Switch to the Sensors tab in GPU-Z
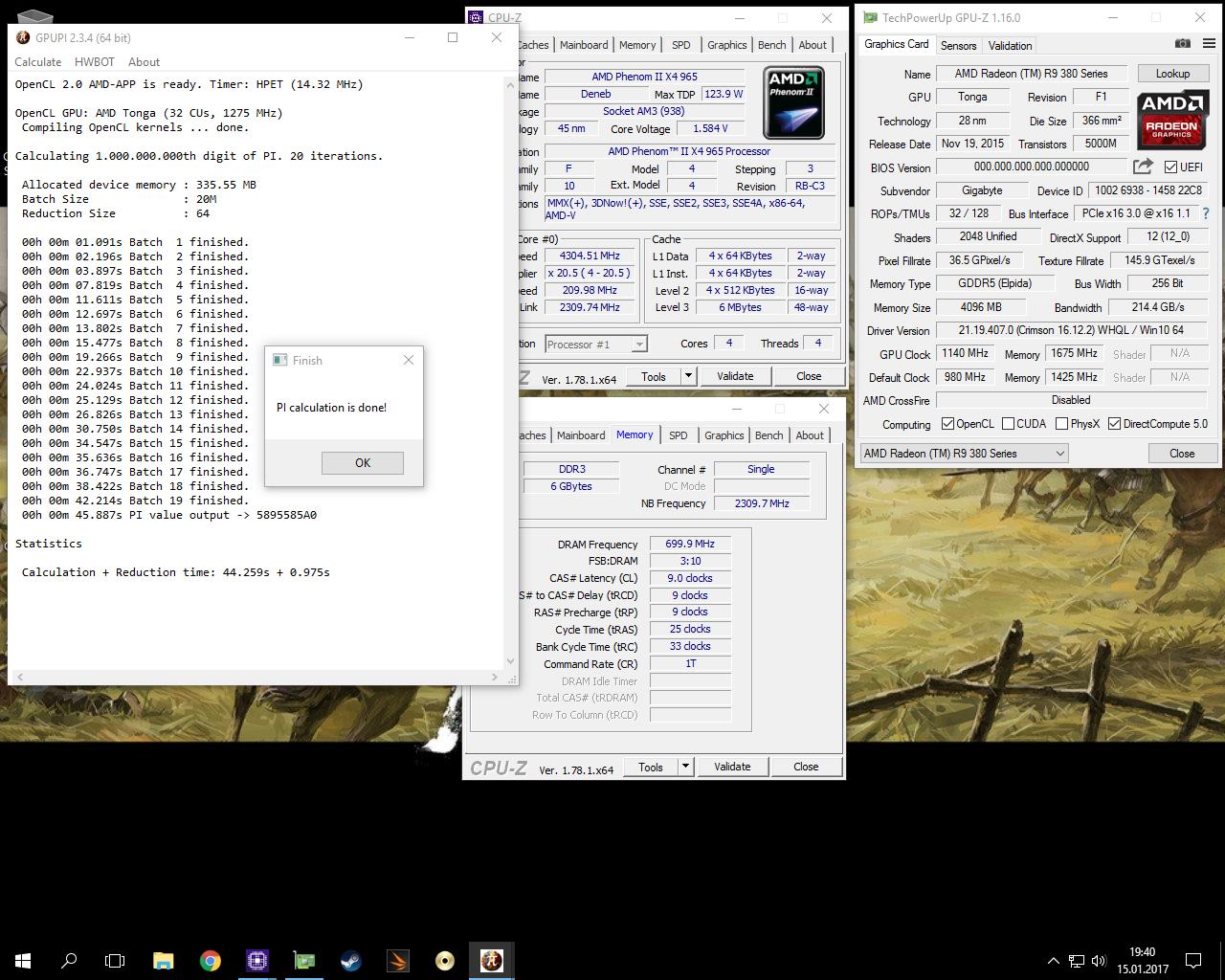Viewport: 1225px width, 980px height. tap(958, 45)
